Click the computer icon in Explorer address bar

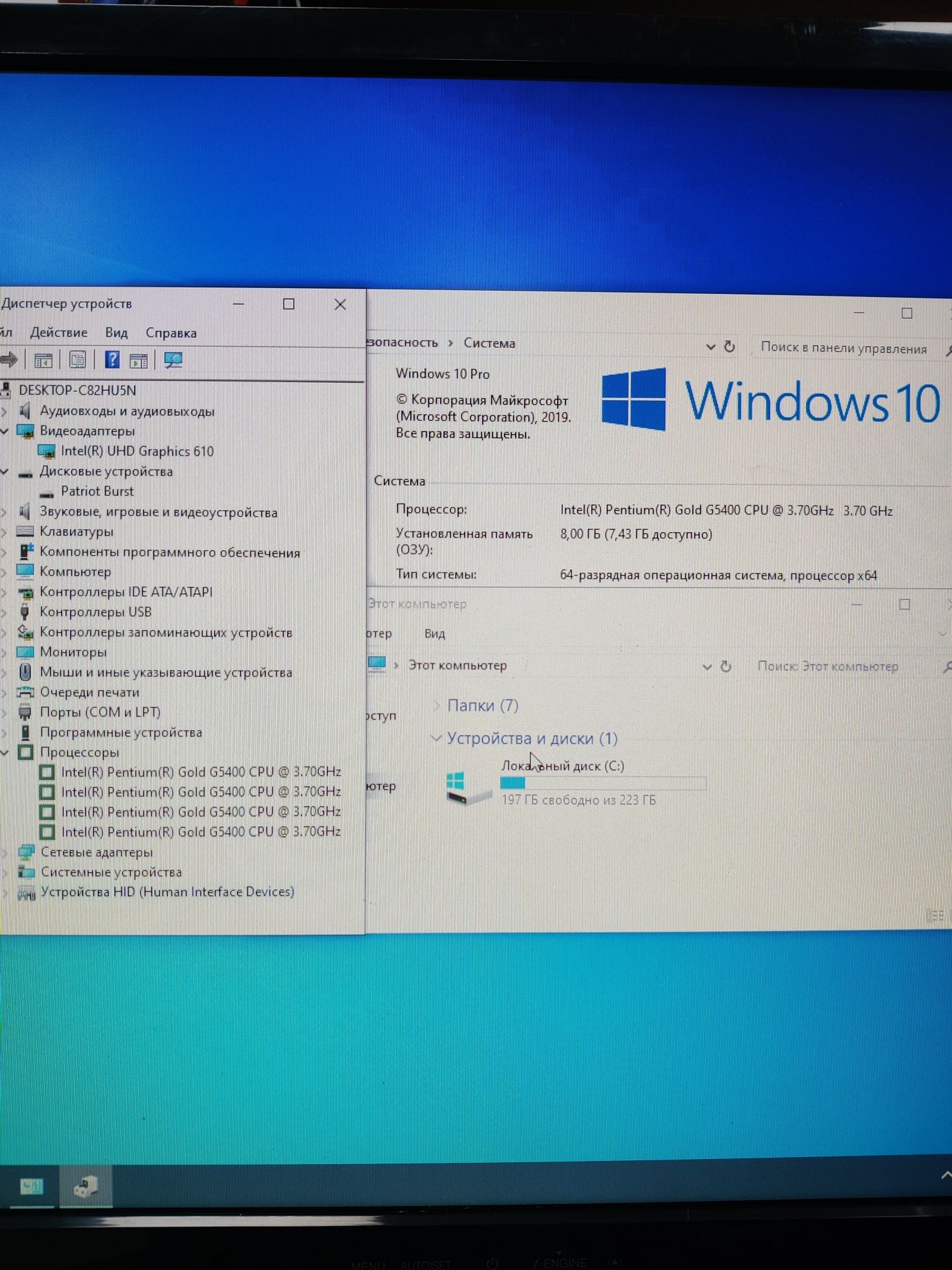pos(377,664)
